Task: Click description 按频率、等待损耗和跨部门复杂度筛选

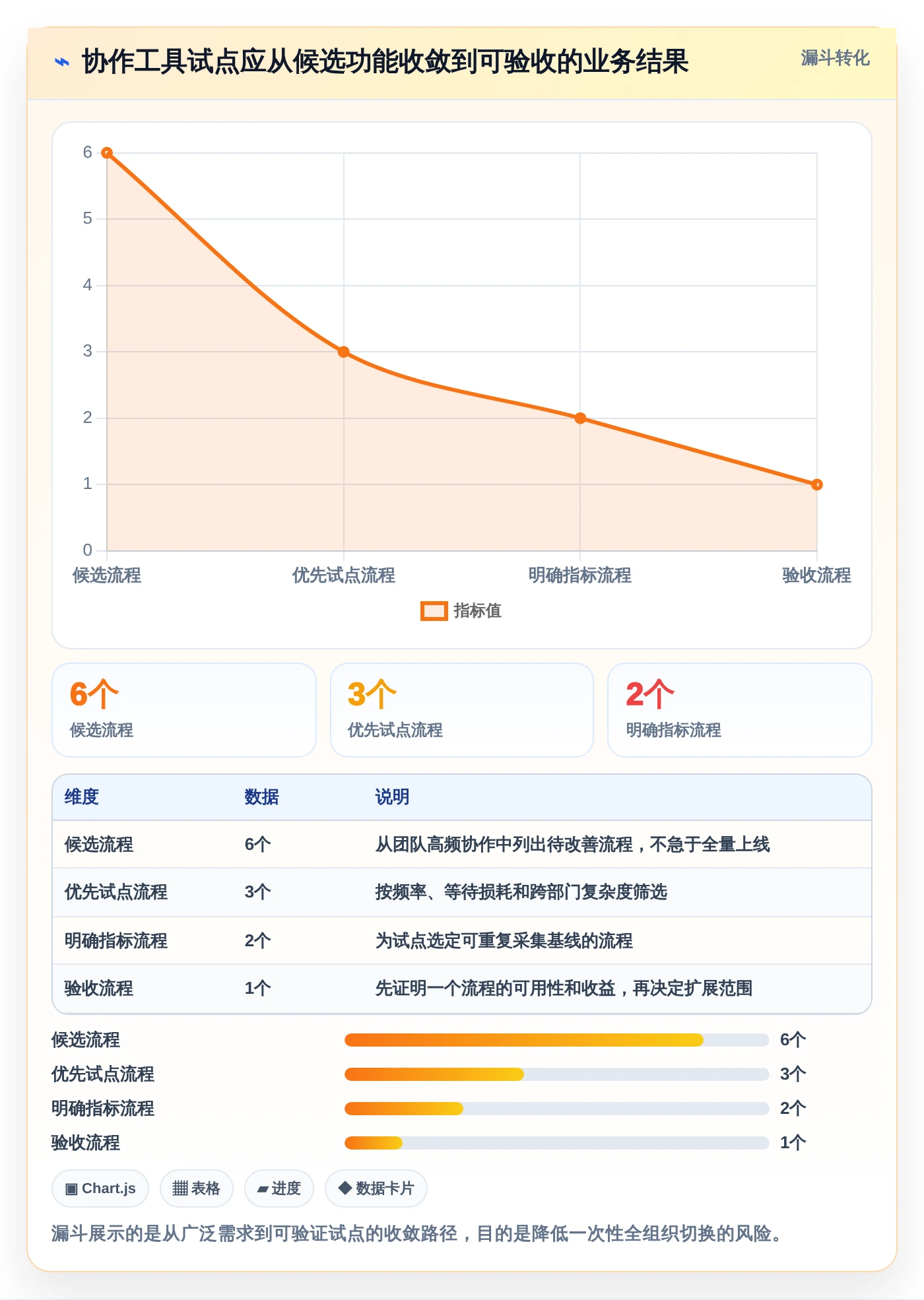Action: pyautogui.click(x=521, y=892)
